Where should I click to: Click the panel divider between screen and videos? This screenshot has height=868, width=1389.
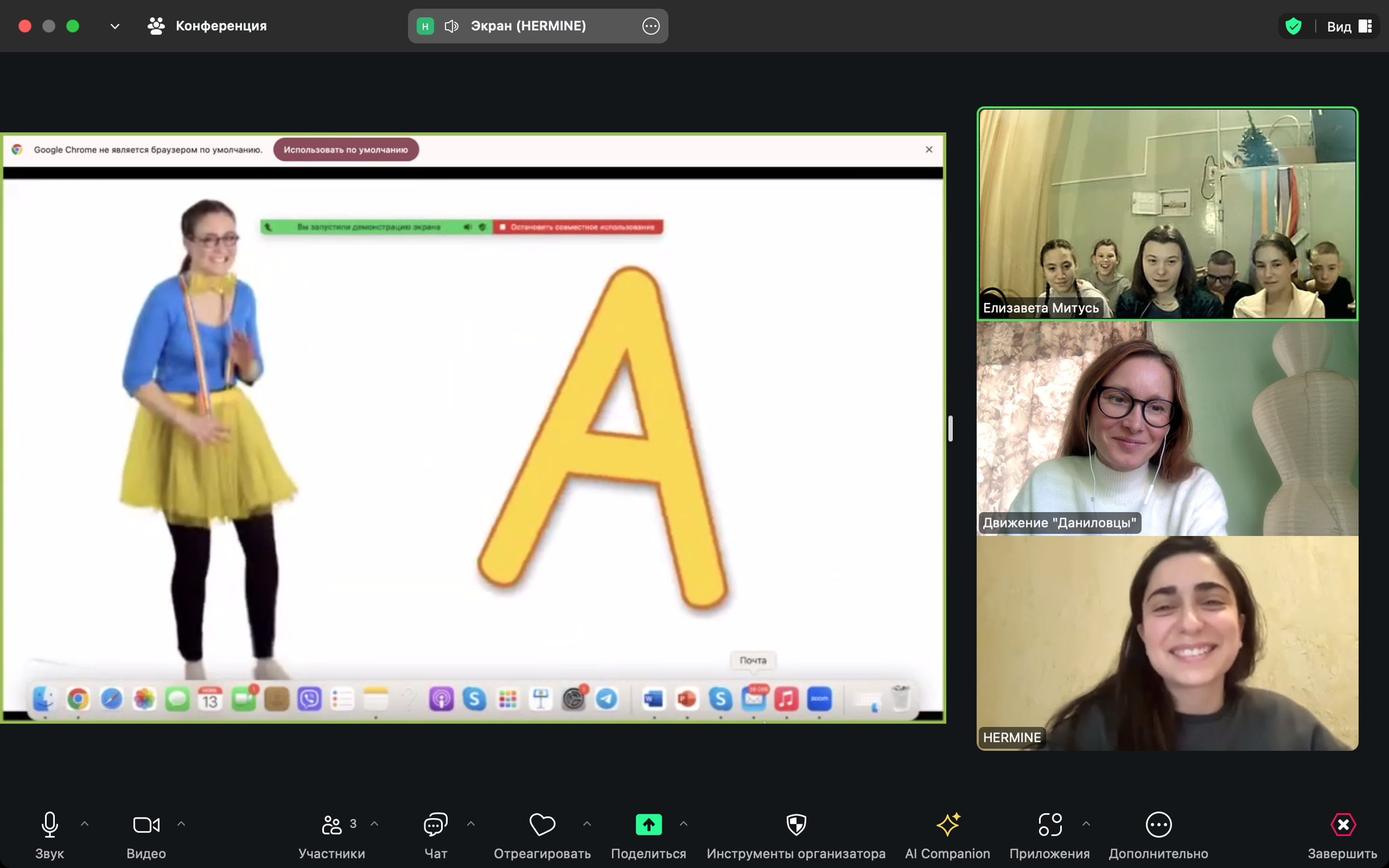pyautogui.click(x=950, y=429)
